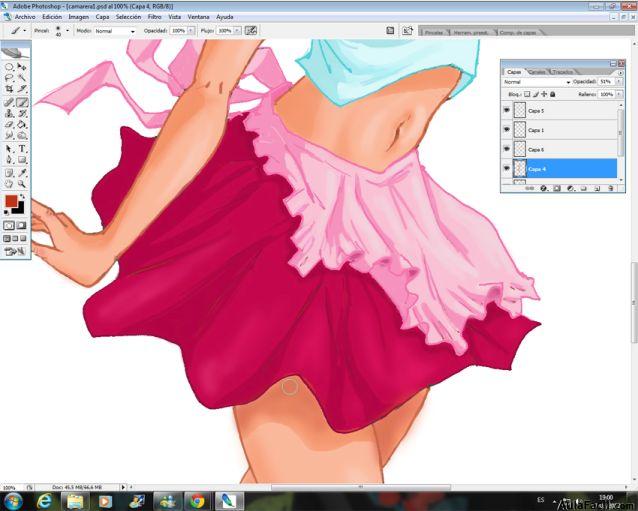Add a layer style (fx) icon
Viewport: 638px width, 511px height.
pyautogui.click(x=543, y=188)
